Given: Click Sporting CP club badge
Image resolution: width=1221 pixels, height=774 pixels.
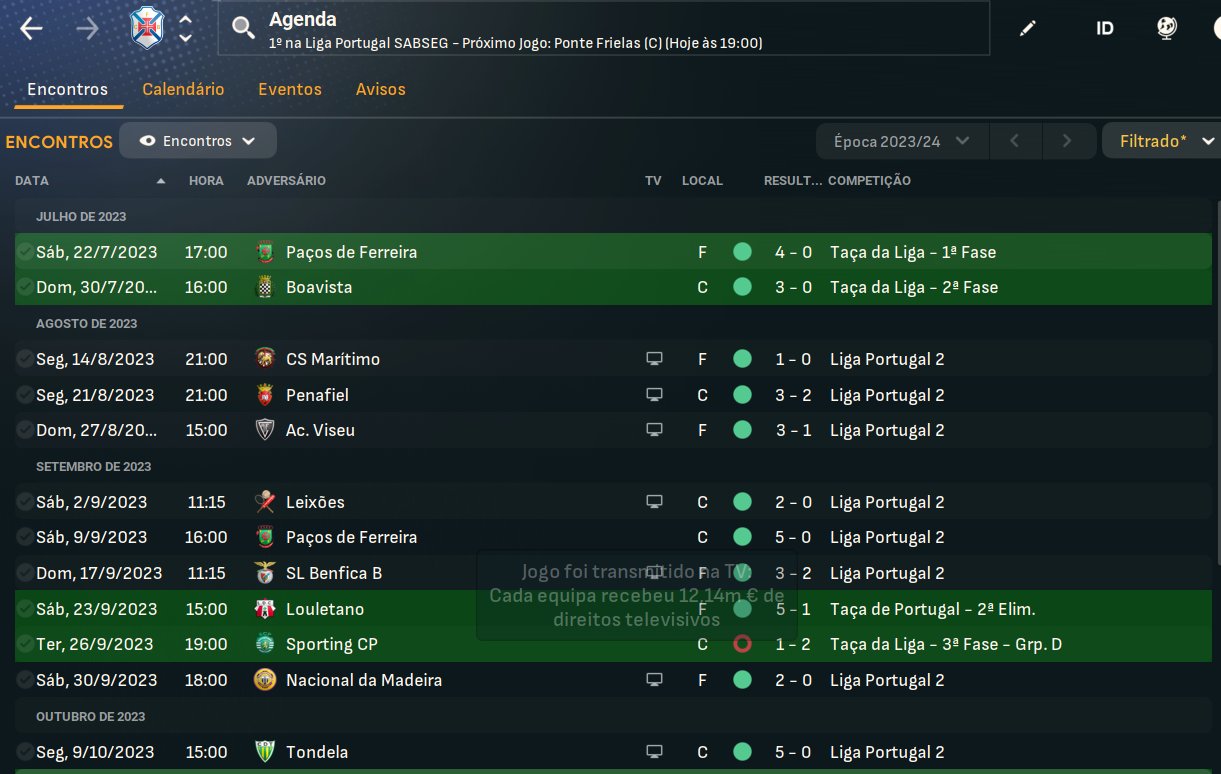Looking at the screenshot, I should (x=265, y=644).
